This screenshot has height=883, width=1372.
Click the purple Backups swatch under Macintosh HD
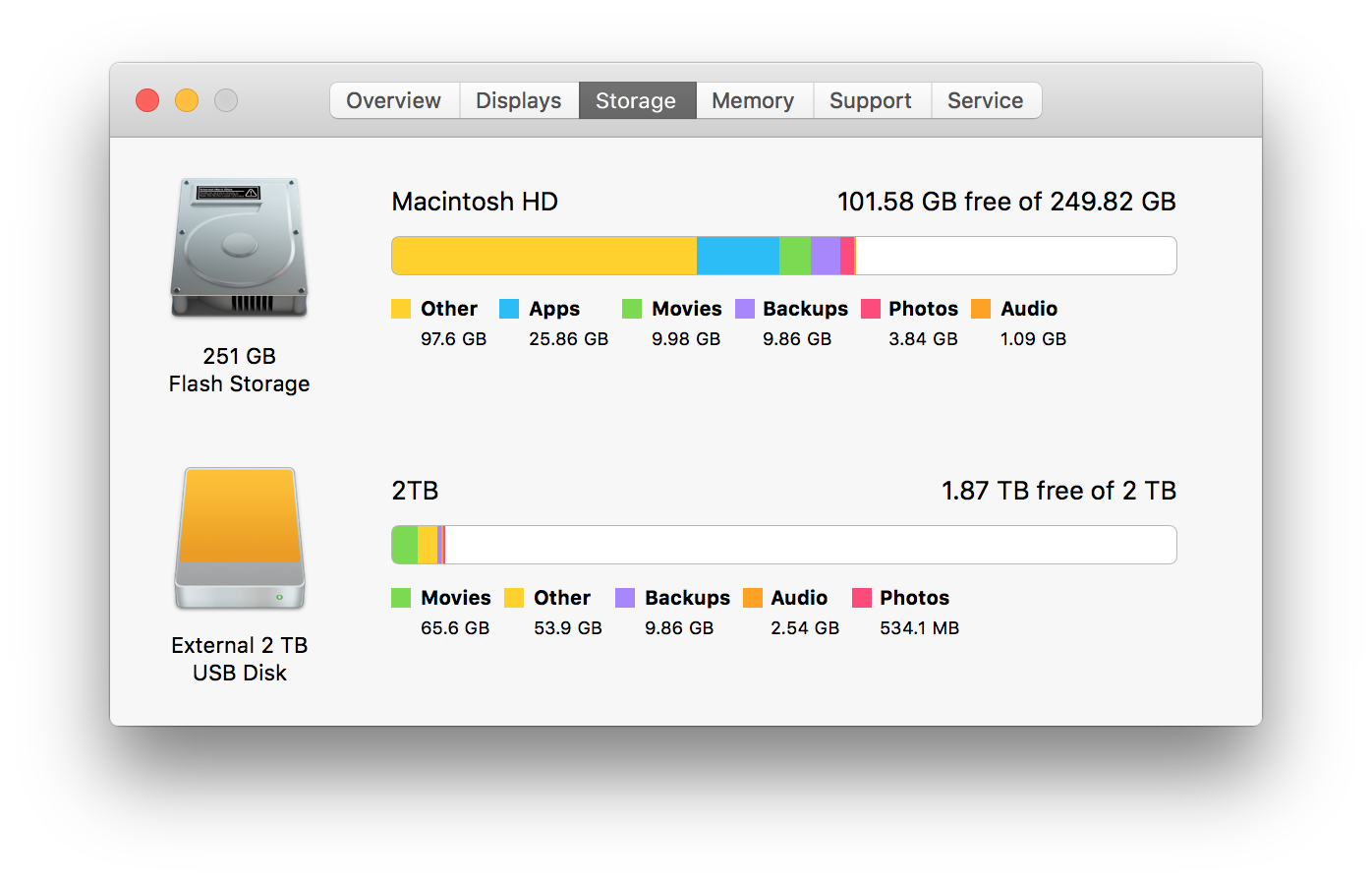[x=745, y=309]
